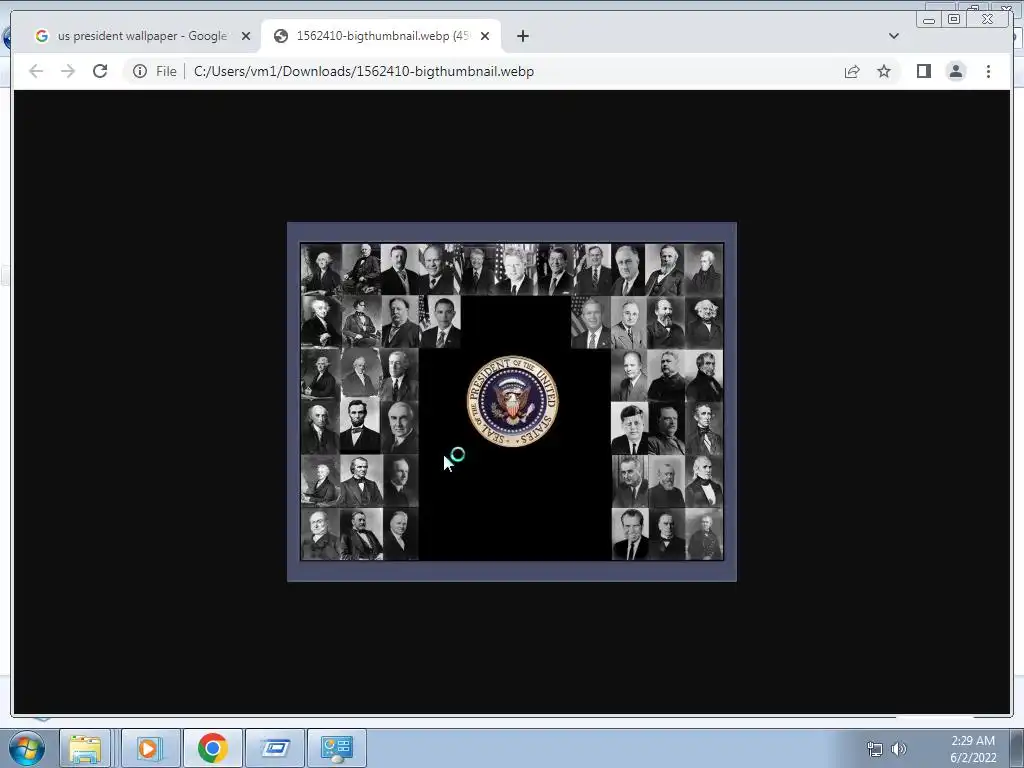Click the address bar file path

tap(364, 71)
